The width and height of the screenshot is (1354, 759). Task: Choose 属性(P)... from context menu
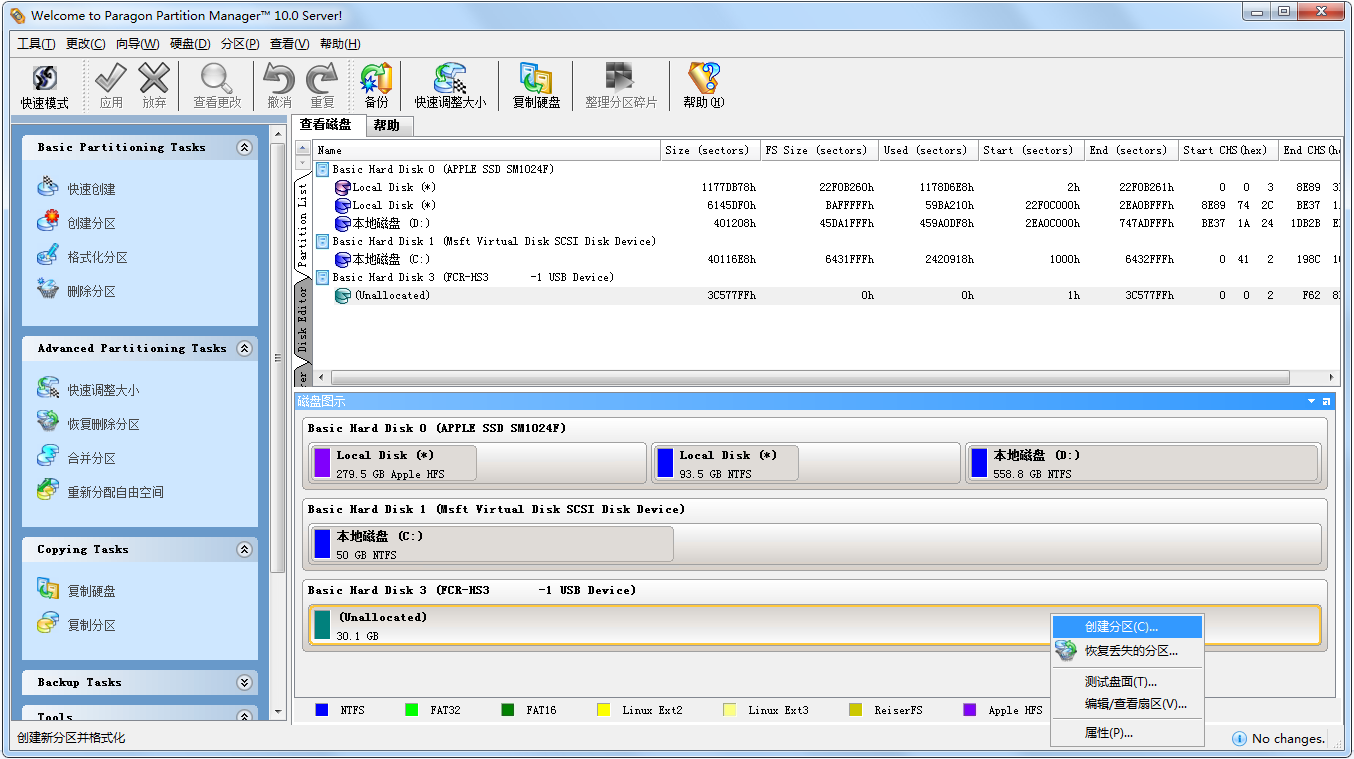[x=1127, y=733]
